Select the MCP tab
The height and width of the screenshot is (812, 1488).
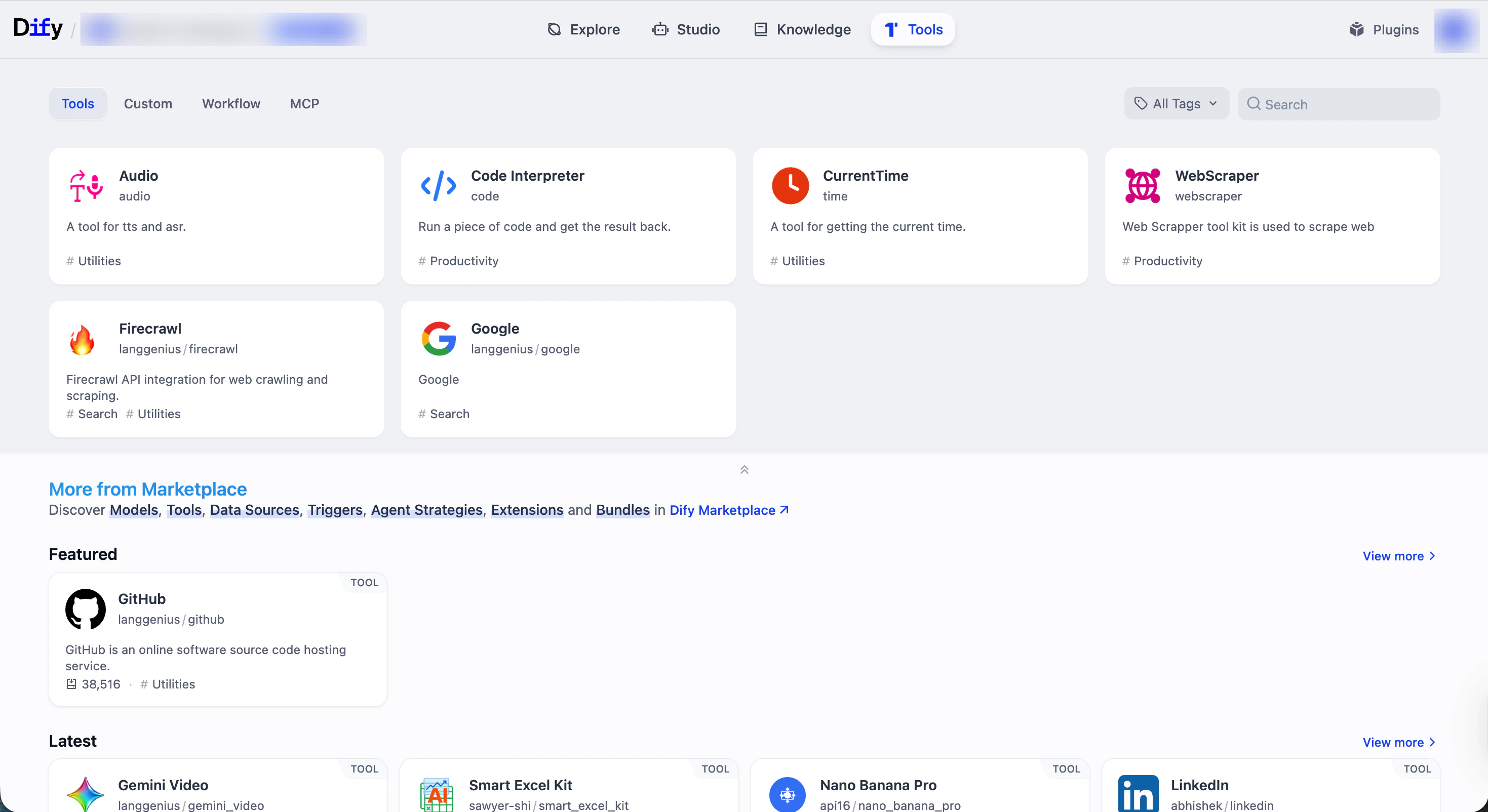(304, 104)
